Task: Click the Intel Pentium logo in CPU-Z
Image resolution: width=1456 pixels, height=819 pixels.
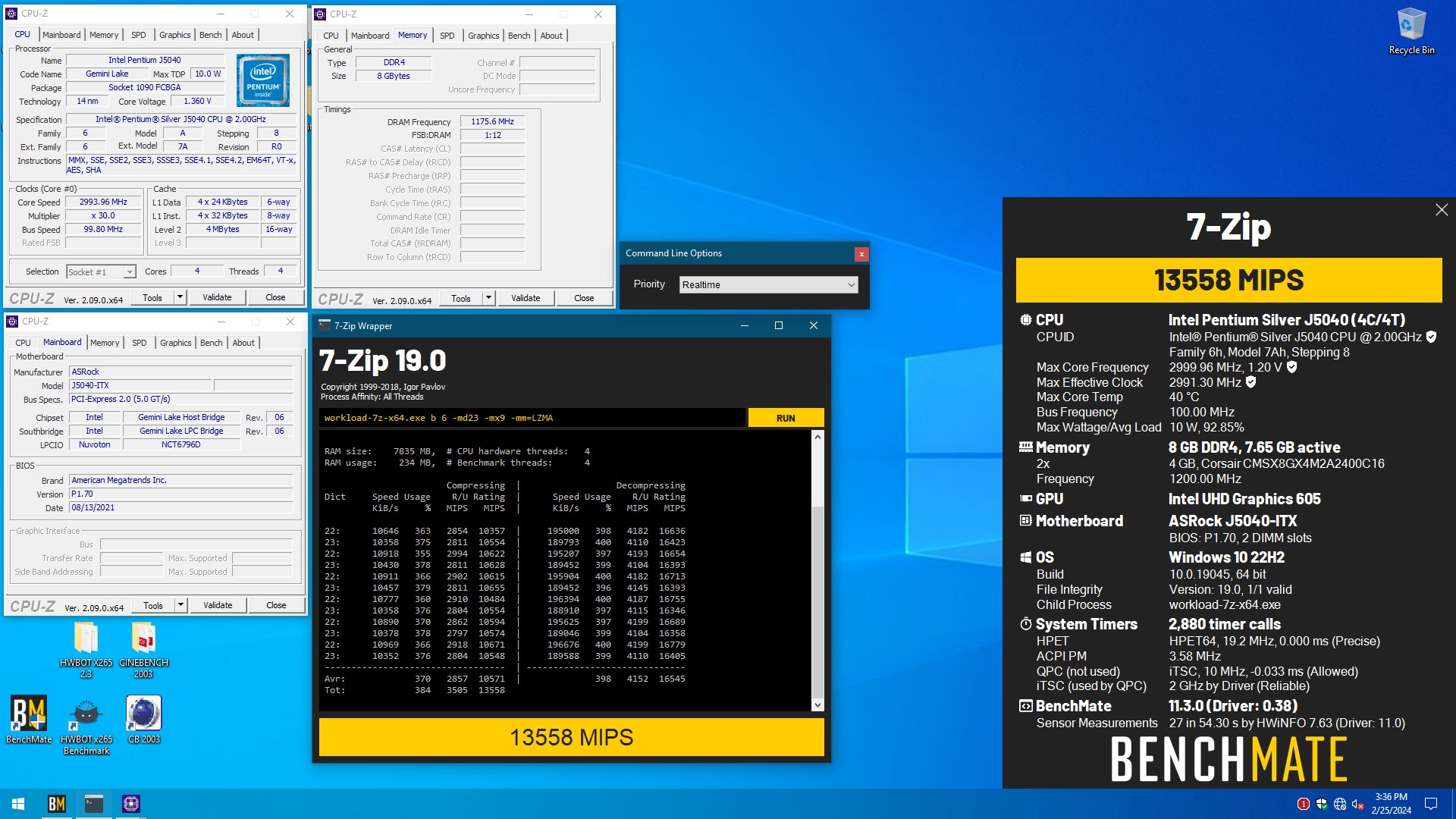Action: [263, 80]
